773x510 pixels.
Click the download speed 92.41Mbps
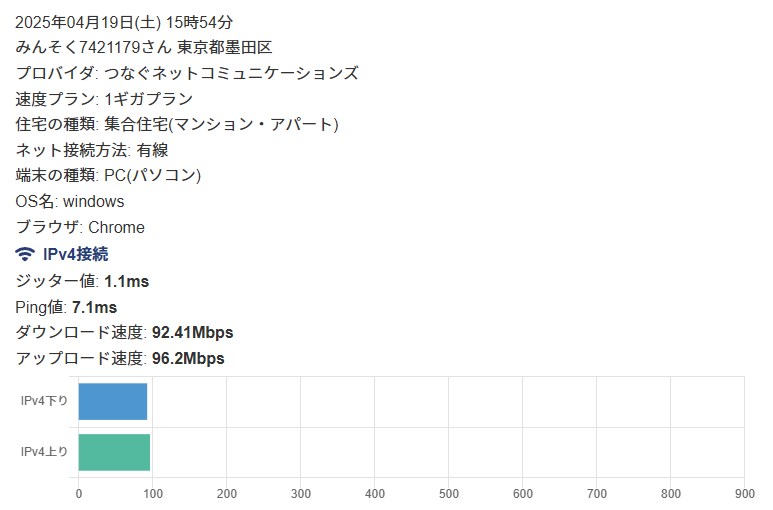(x=192, y=332)
